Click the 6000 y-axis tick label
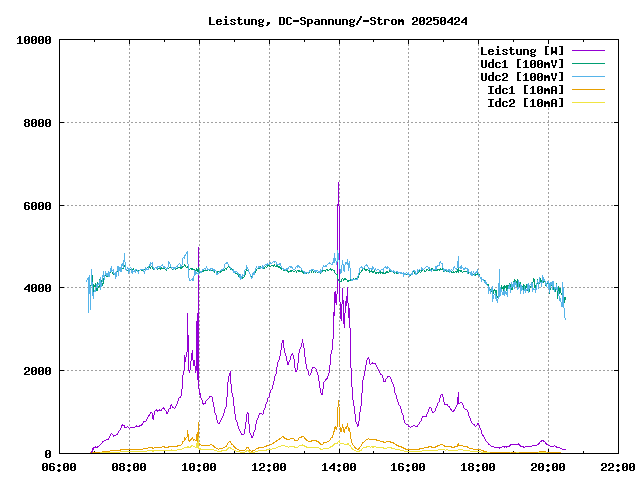640x480 pixels. (x=37, y=205)
